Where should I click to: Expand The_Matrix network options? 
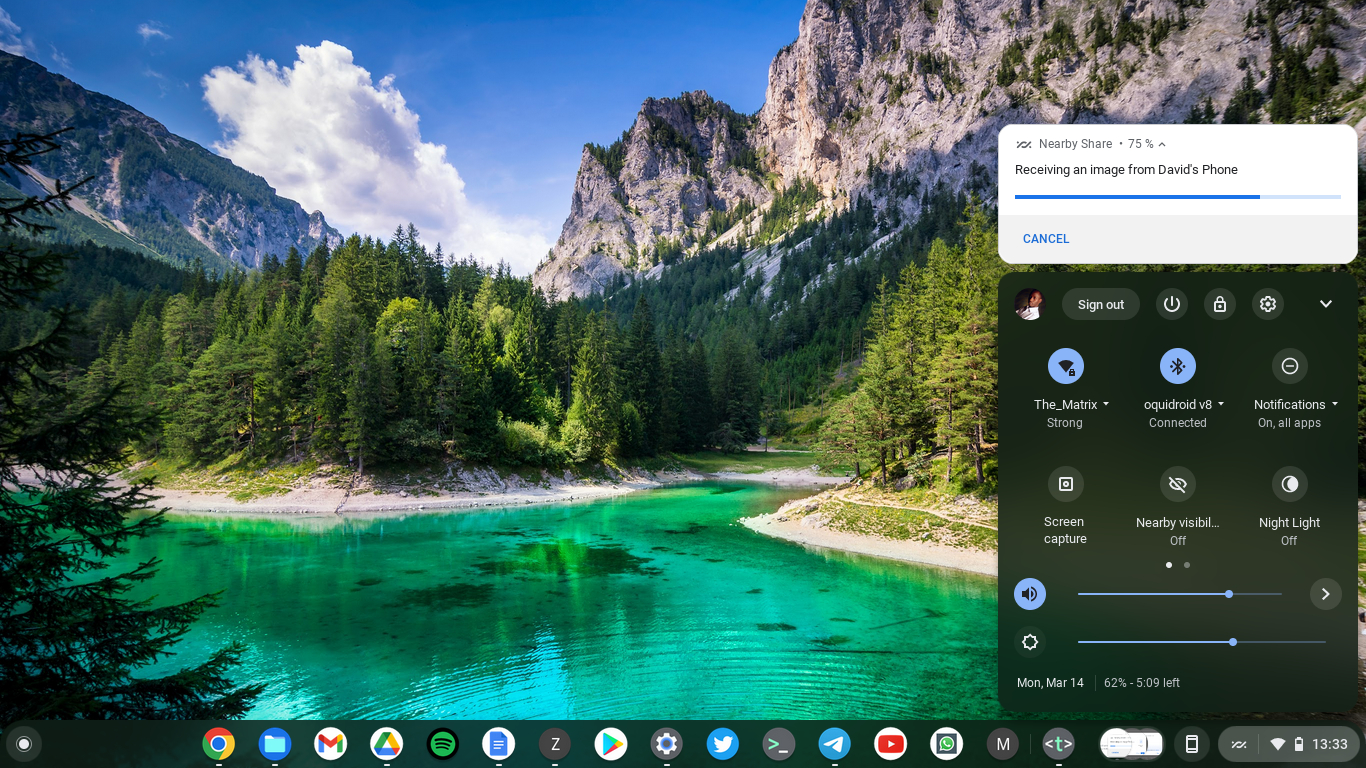tap(1106, 404)
